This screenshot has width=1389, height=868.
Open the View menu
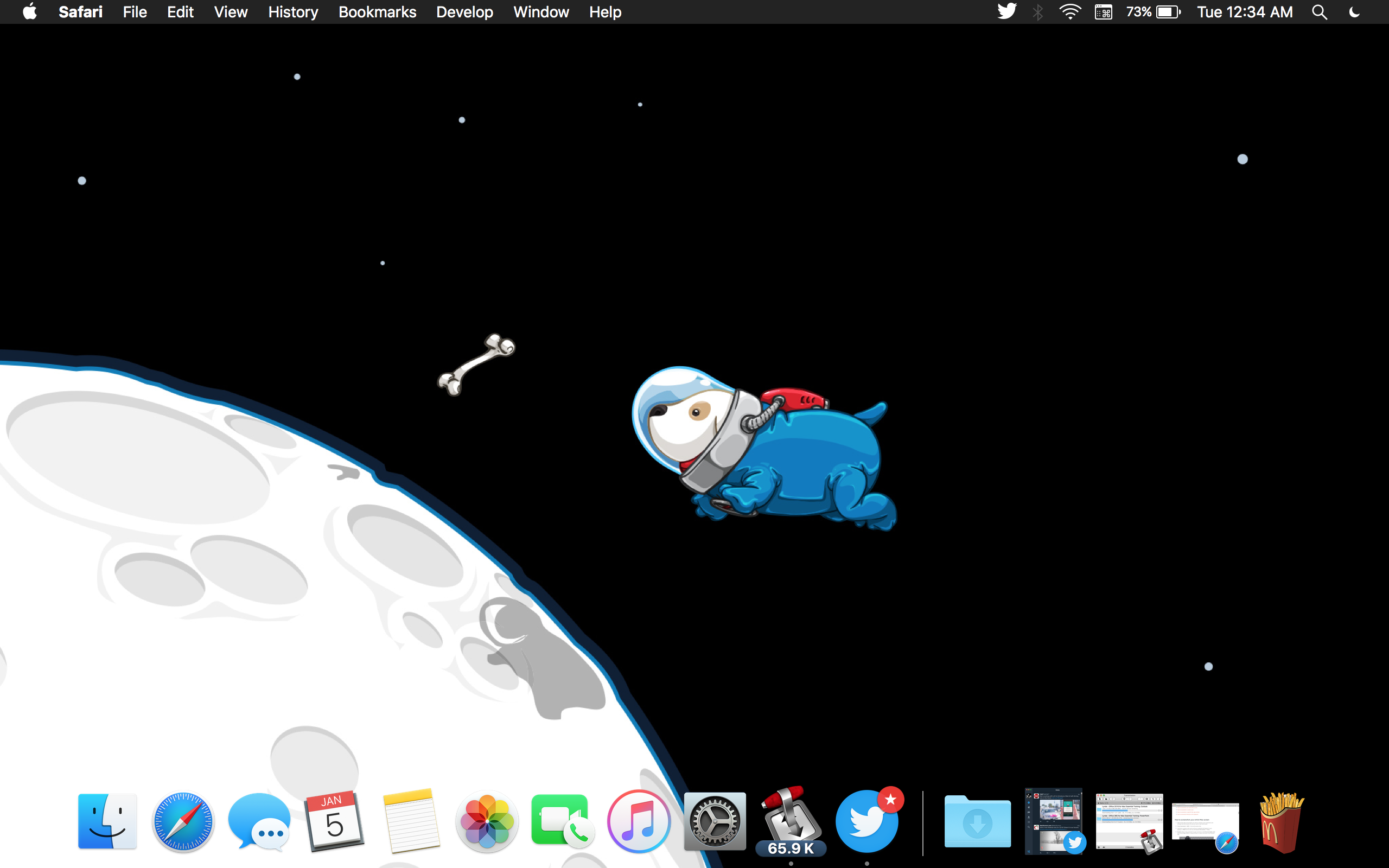tap(231, 12)
